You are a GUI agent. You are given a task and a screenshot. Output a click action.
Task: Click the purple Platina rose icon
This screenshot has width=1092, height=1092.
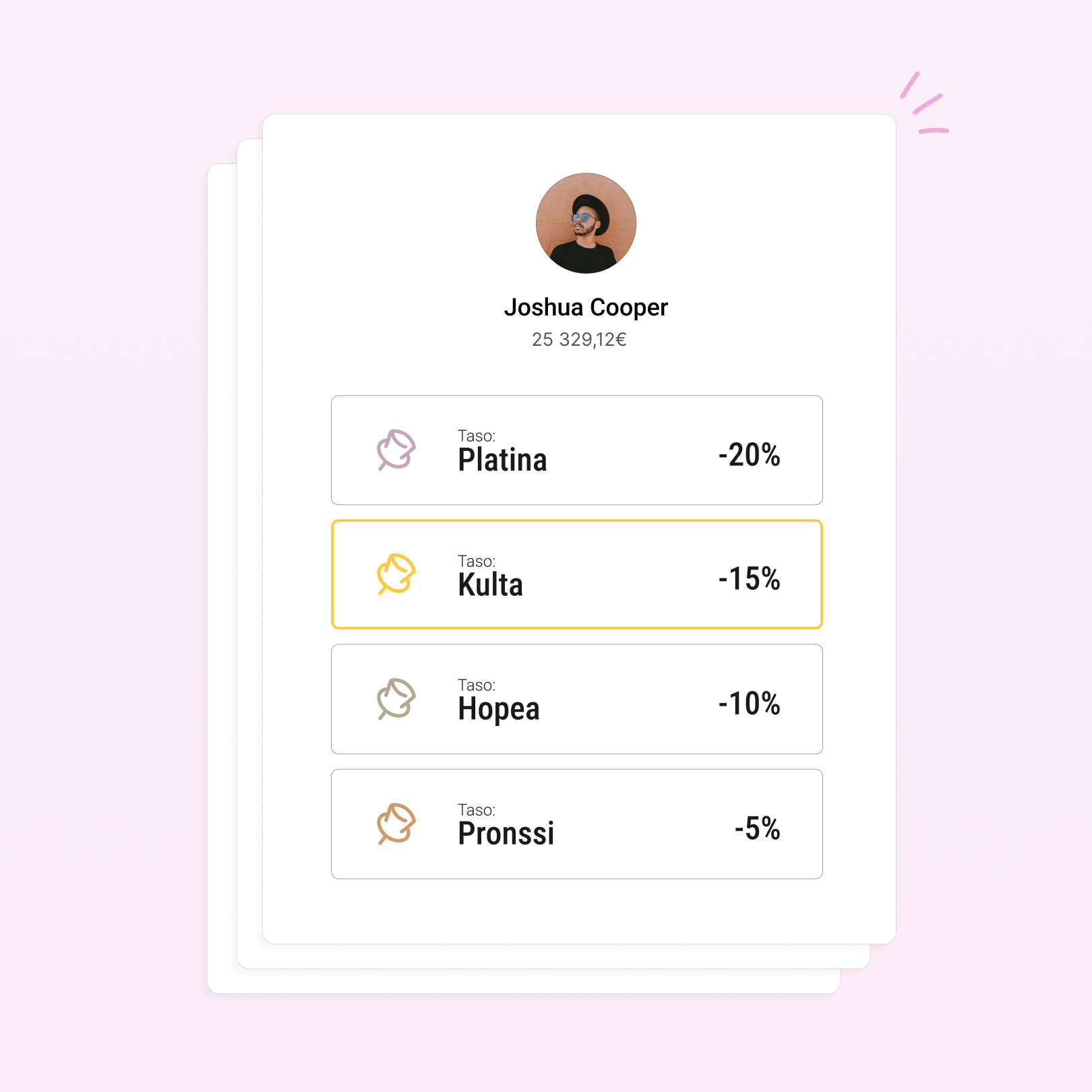click(396, 450)
